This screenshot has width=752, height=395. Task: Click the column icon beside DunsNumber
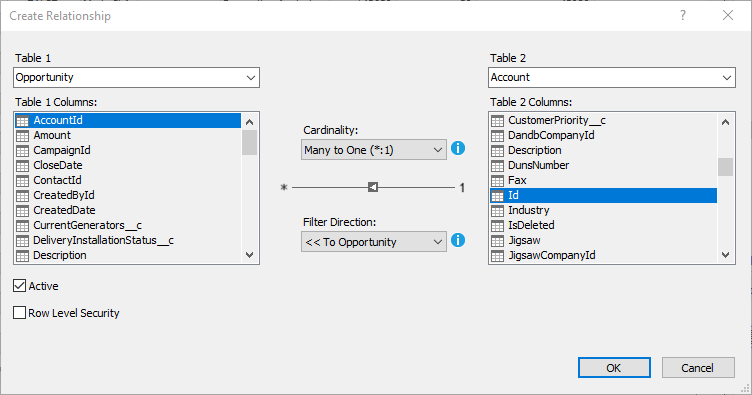(x=497, y=165)
